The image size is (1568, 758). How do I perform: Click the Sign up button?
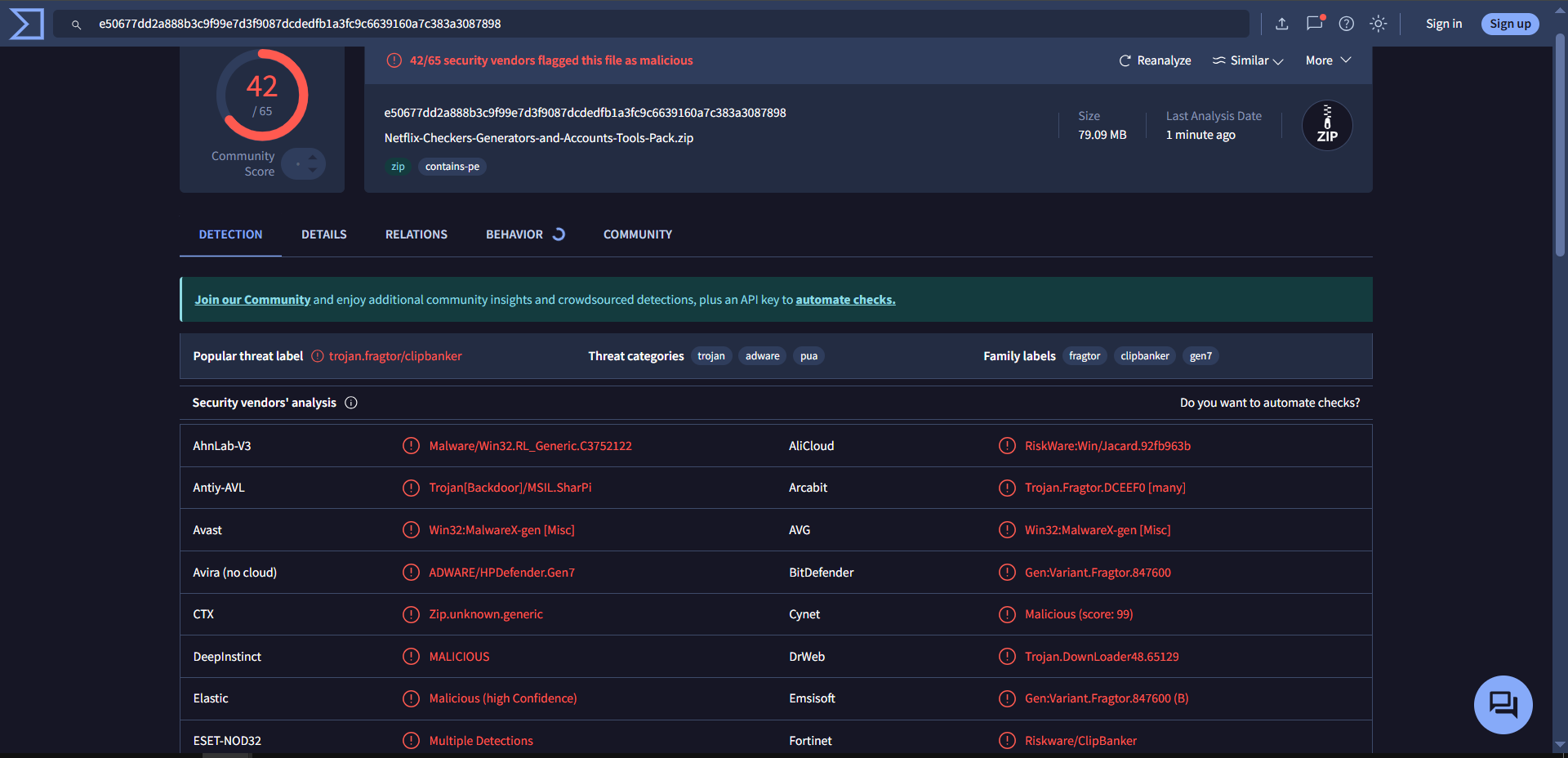click(x=1510, y=24)
